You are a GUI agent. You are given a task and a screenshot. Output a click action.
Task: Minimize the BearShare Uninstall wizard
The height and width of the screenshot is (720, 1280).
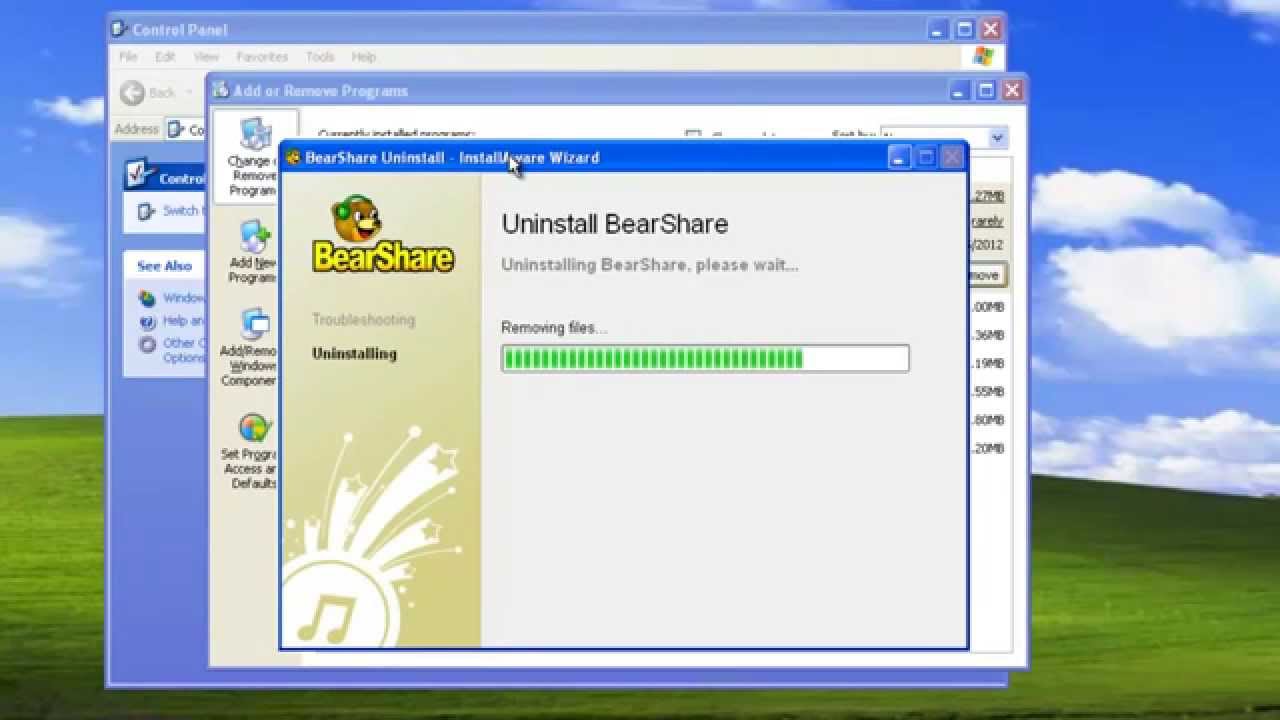click(x=900, y=157)
